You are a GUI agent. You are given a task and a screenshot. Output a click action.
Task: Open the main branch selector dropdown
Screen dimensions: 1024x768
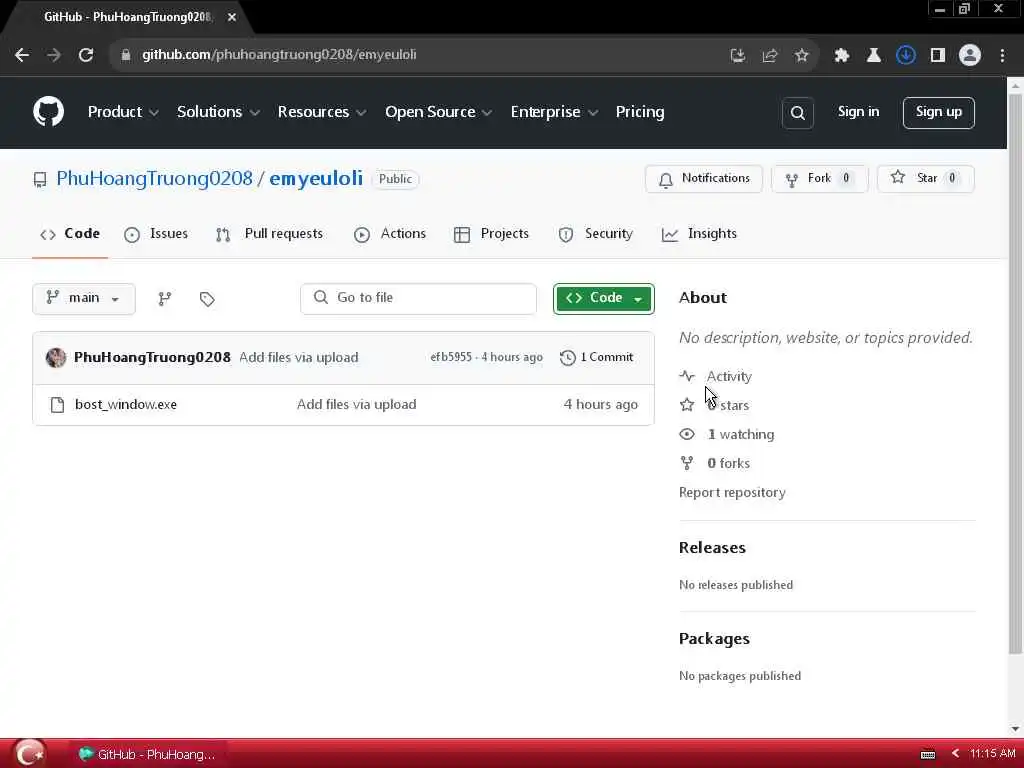click(84, 298)
